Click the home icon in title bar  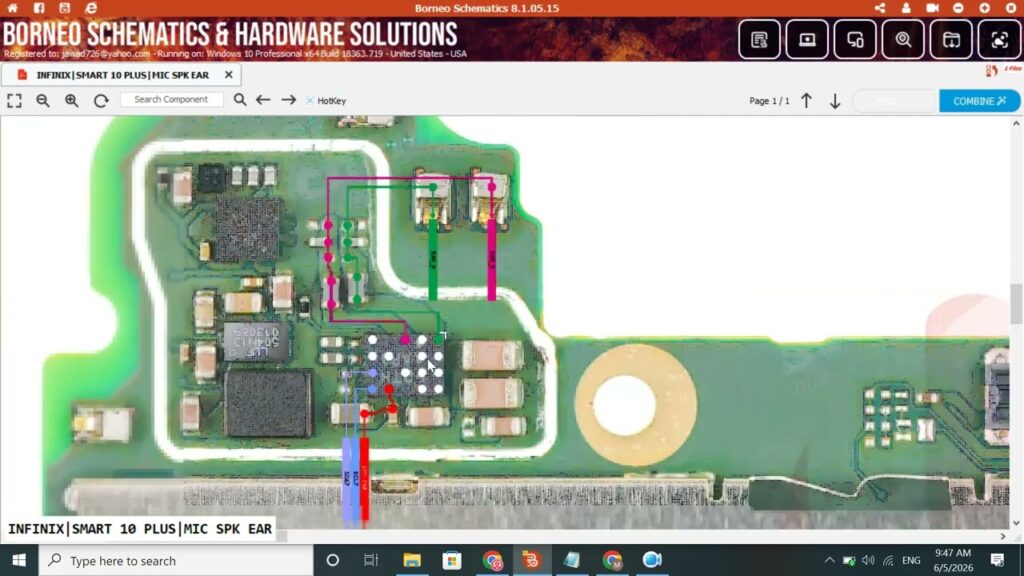click(x=12, y=8)
